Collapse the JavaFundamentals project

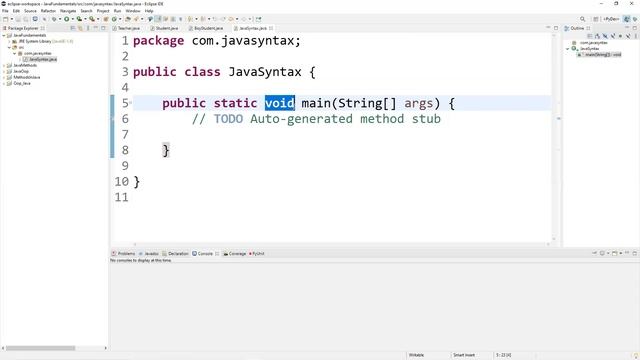4,36
